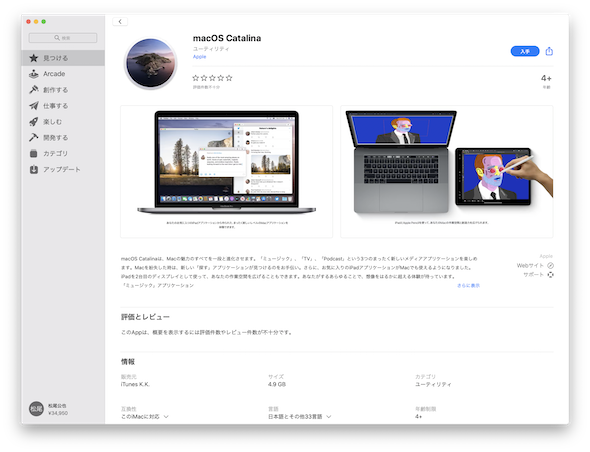This screenshot has height=452, width=590.
Task: Click the back chevron button
Action: click(x=120, y=21)
